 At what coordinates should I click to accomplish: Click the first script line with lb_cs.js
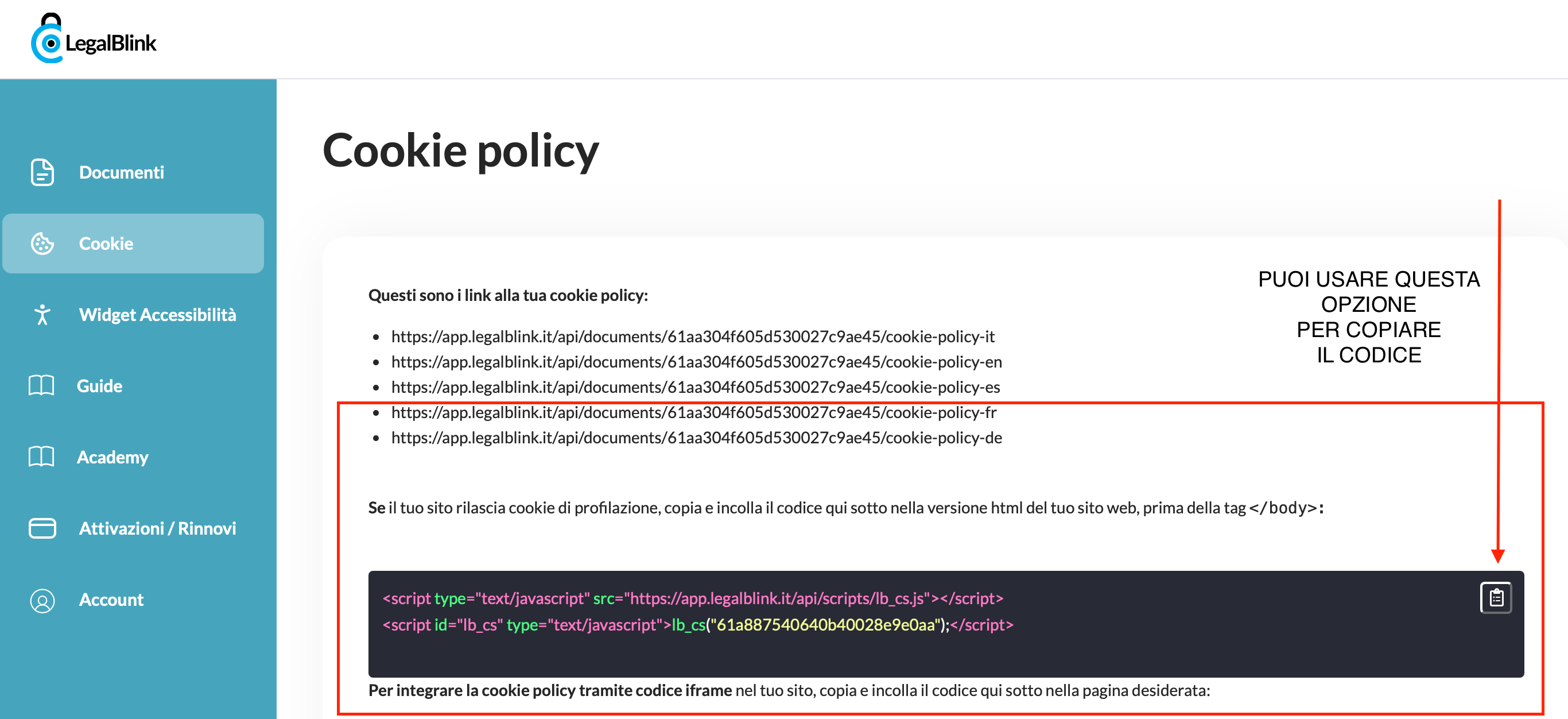pos(693,598)
